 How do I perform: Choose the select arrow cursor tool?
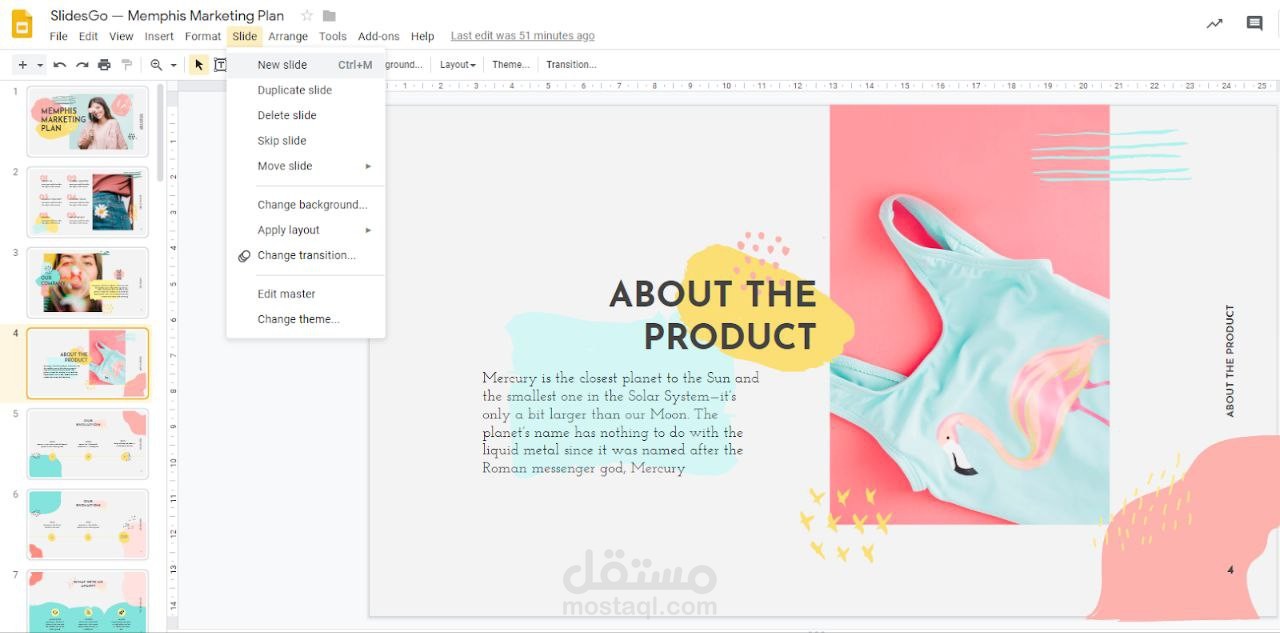click(x=199, y=65)
